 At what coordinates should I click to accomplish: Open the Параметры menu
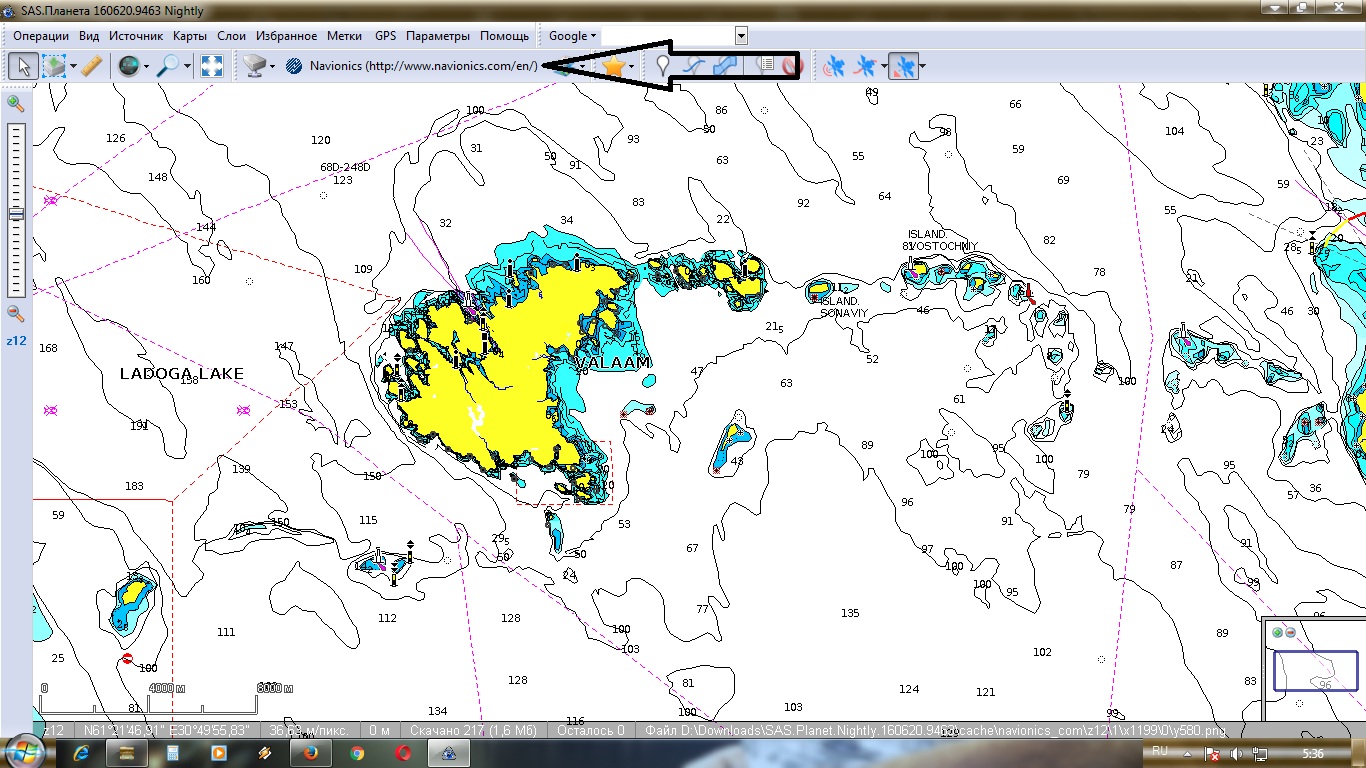pyautogui.click(x=437, y=36)
